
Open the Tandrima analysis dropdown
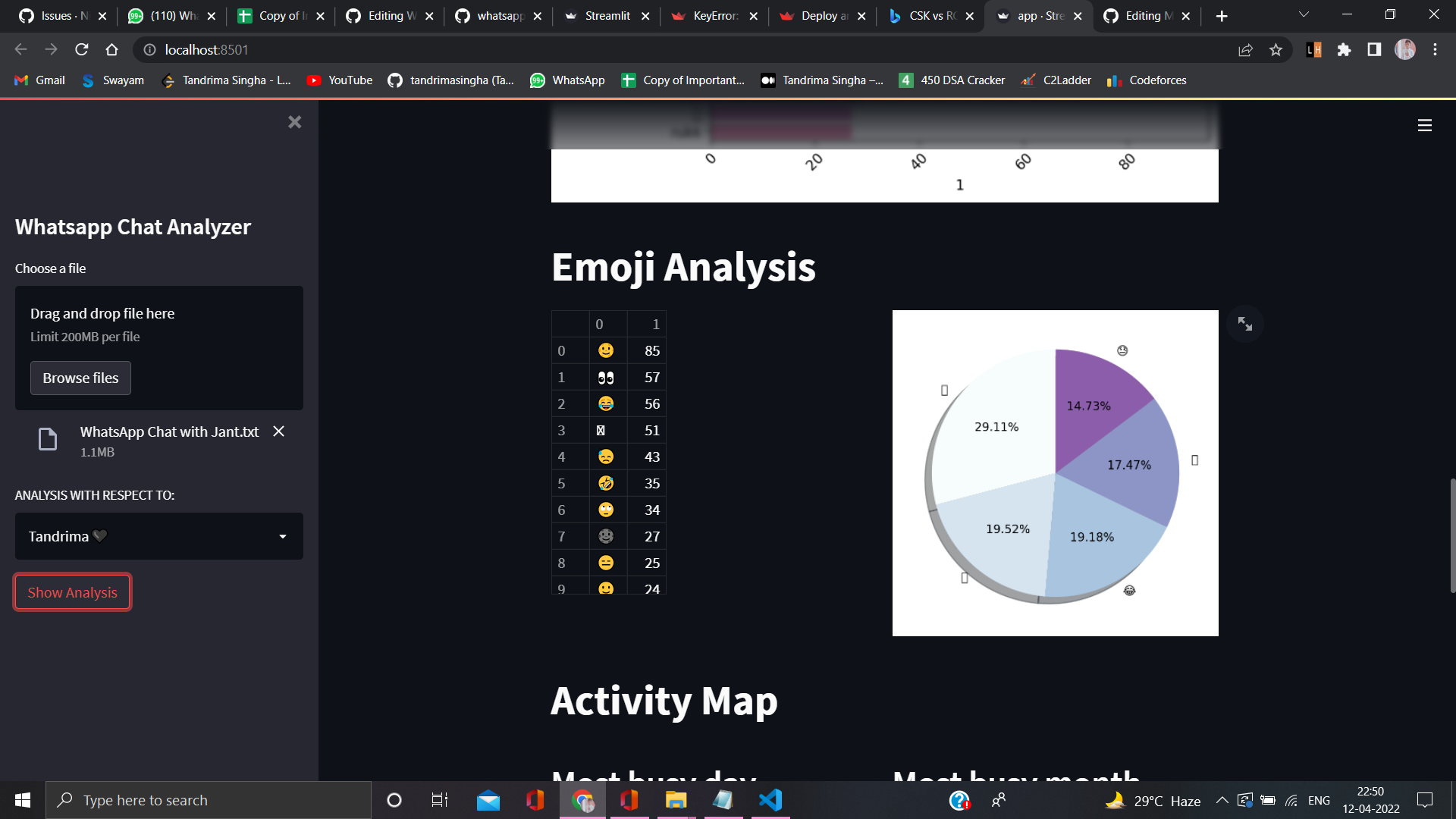[158, 536]
